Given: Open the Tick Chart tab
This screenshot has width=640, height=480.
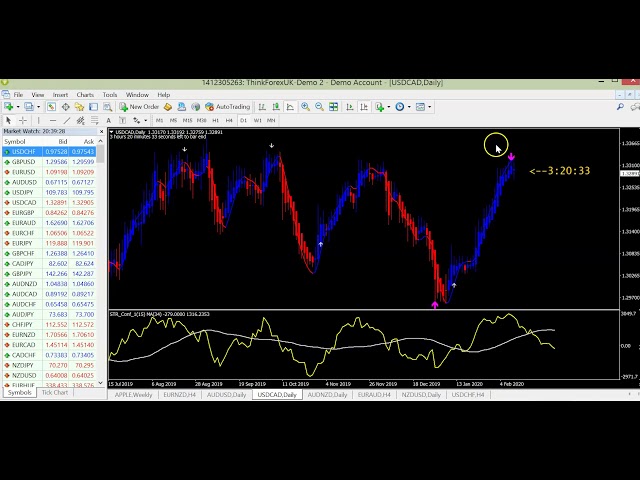Looking at the screenshot, I should tap(54, 393).
